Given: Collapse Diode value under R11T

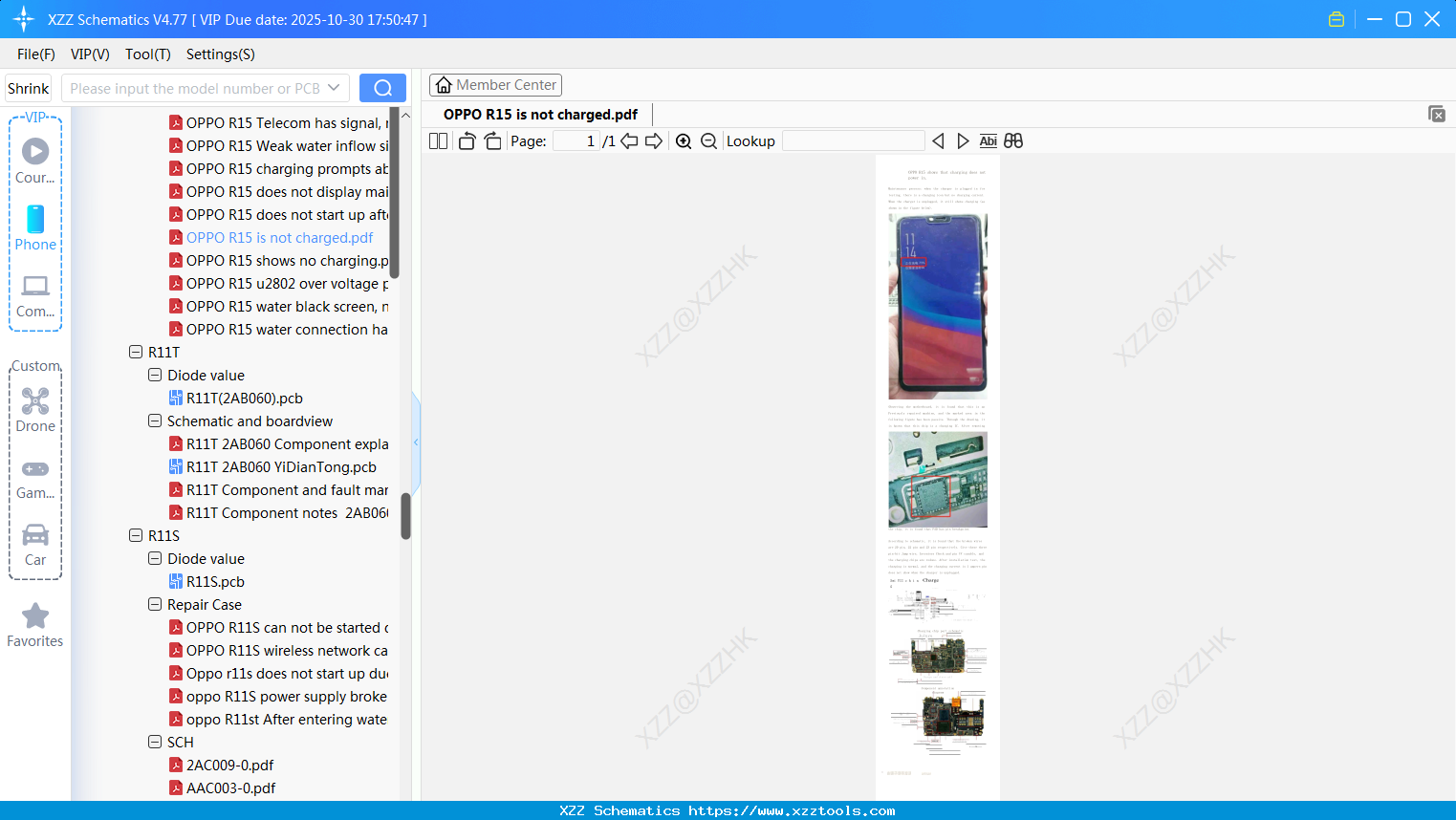Looking at the screenshot, I should (x=155, y=375).
